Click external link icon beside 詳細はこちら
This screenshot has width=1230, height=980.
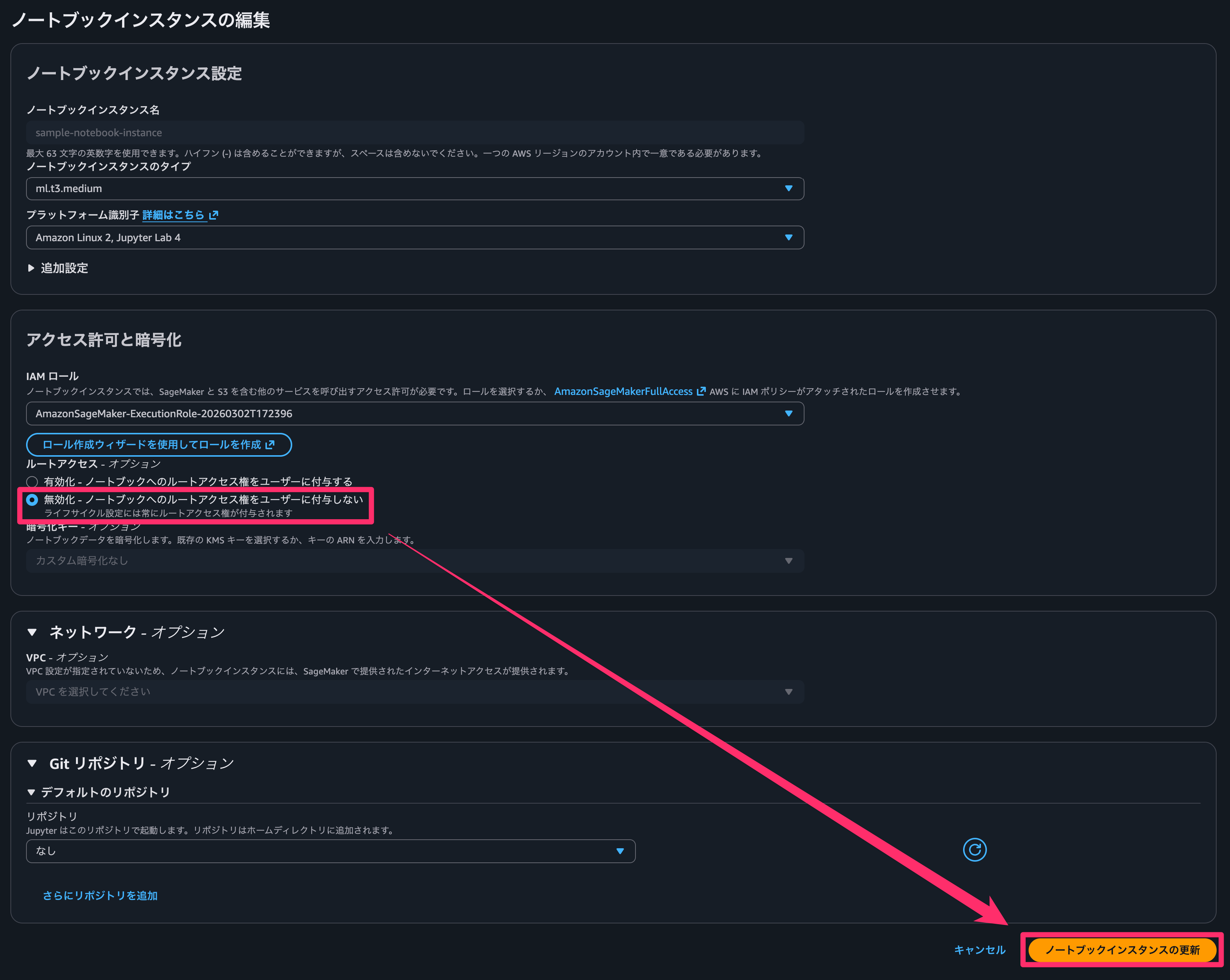click(214, 215)
